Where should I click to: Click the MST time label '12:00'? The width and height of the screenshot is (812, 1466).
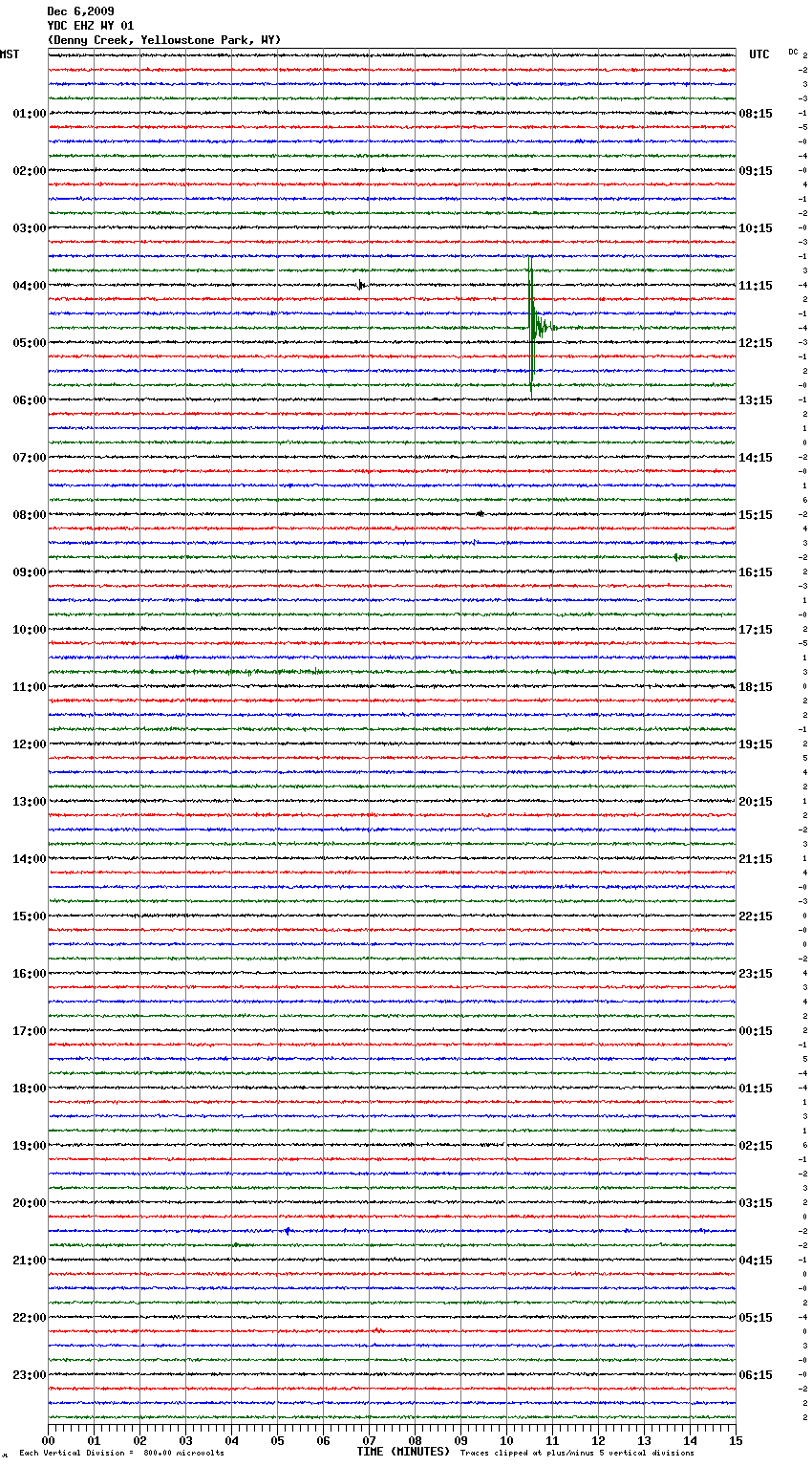point(30,744)
